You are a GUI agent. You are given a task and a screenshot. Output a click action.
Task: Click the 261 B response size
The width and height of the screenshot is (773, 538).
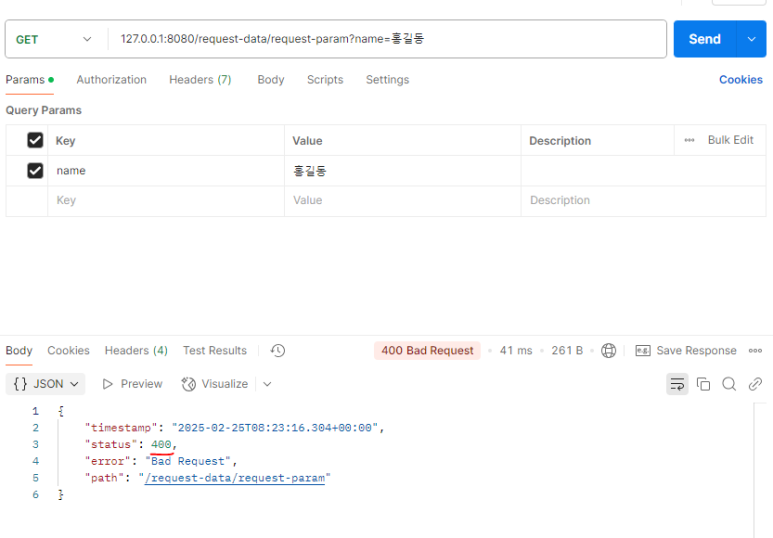click(x=567, y=351)
